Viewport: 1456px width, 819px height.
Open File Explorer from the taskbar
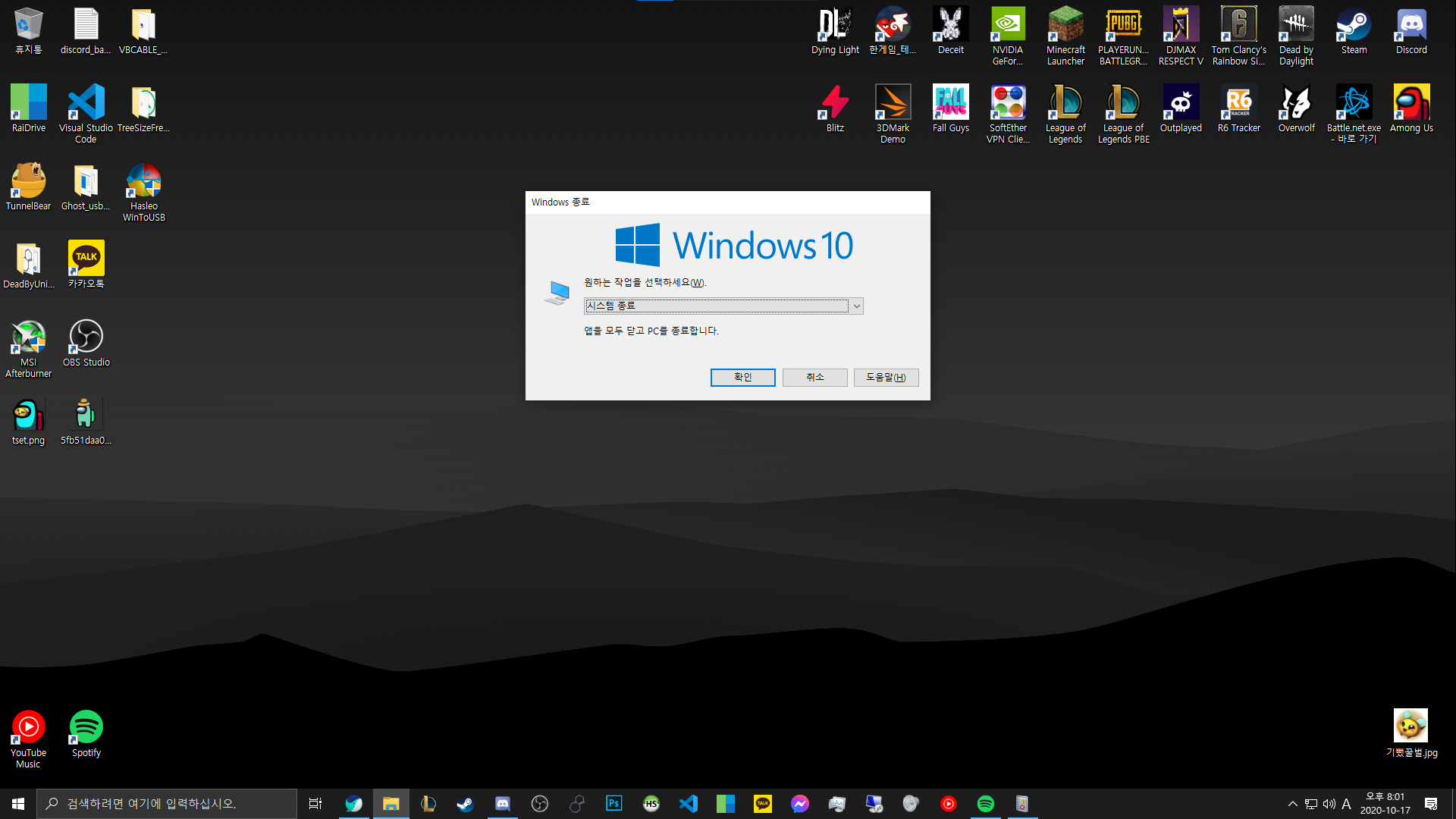391,804
